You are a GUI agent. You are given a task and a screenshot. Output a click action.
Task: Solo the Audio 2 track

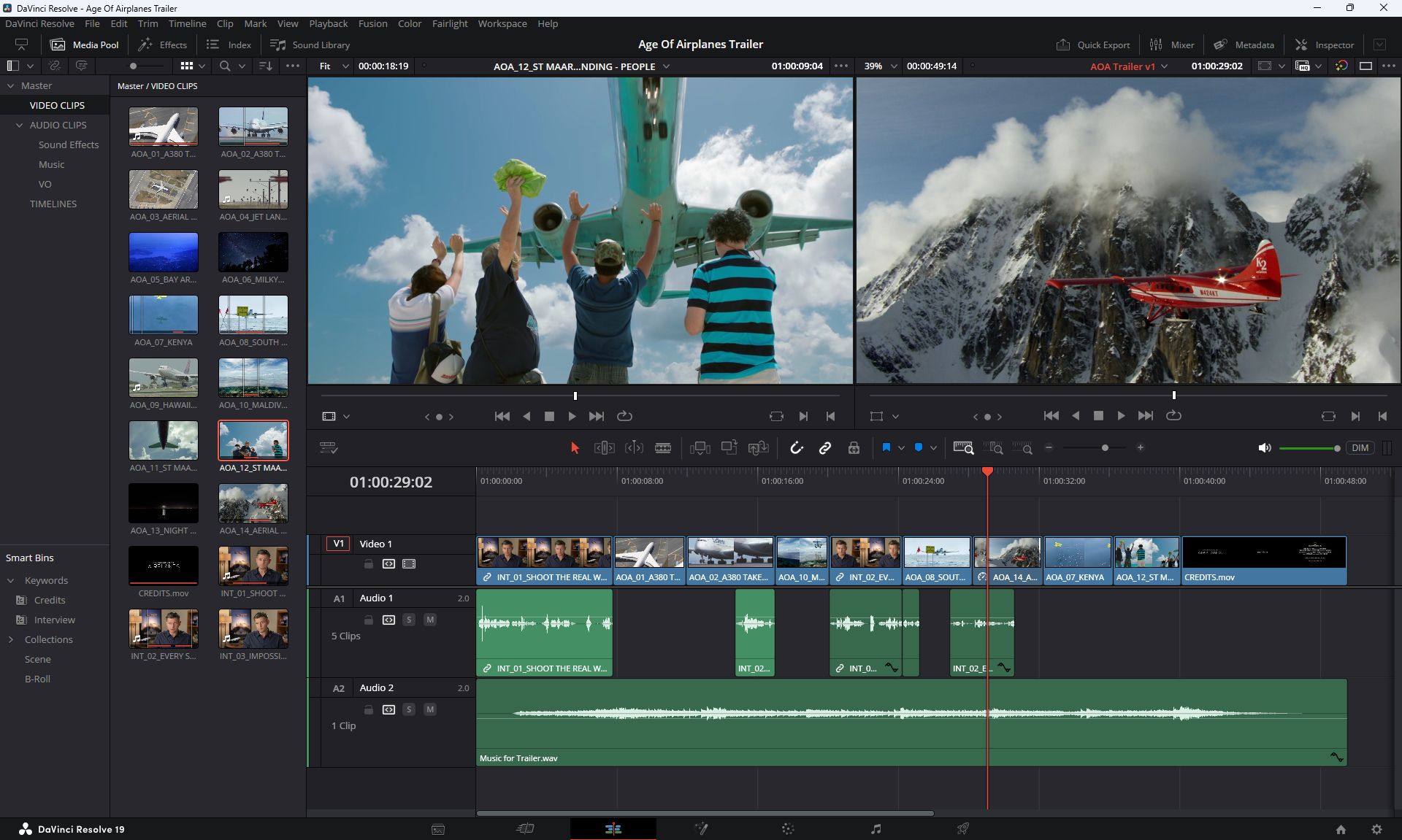pos(409,709)
